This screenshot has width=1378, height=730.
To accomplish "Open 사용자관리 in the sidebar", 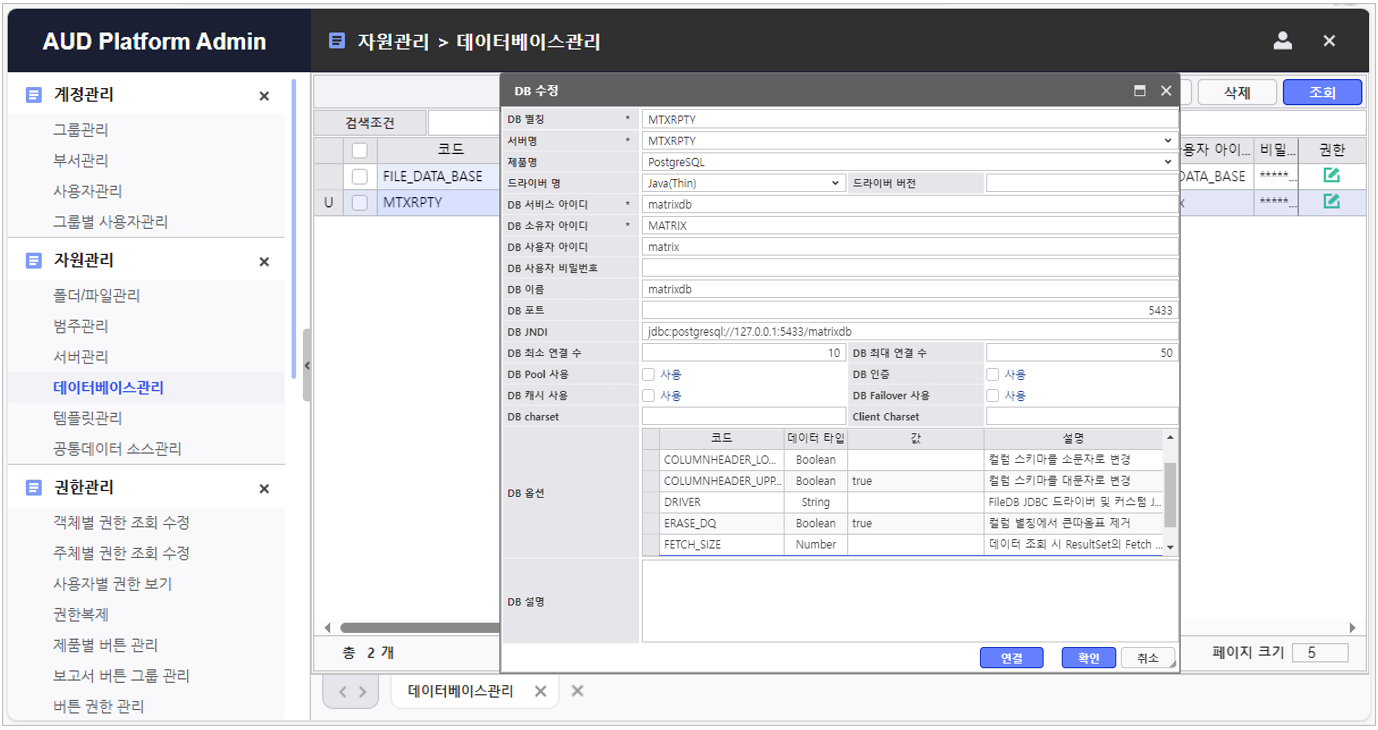I will point(88,191).
